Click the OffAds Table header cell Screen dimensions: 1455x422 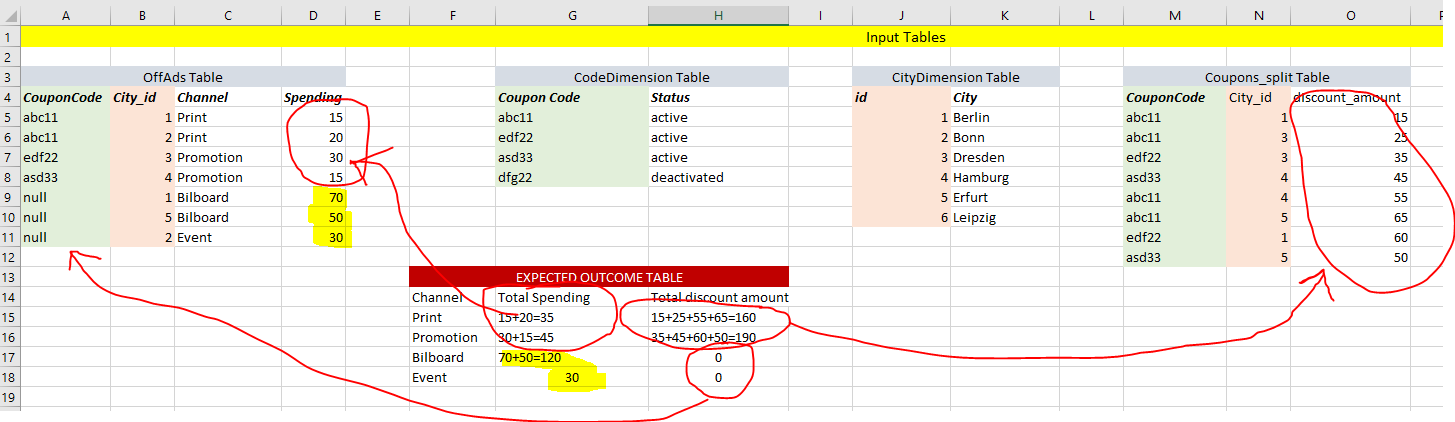[x=183, y=77]
